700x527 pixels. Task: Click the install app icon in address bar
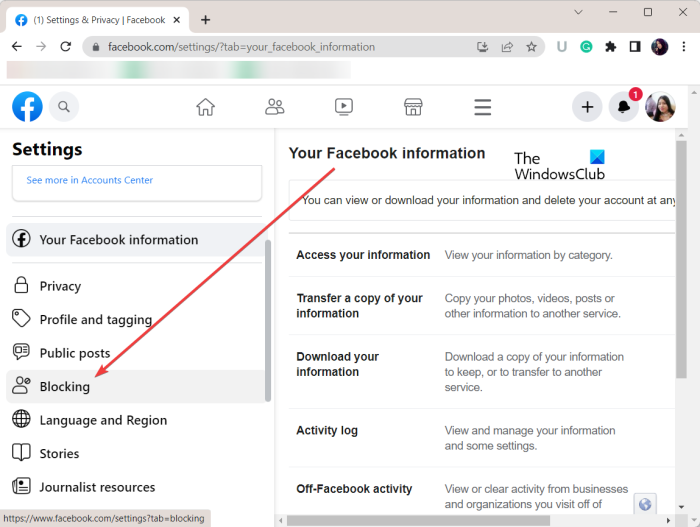(483, 46)
